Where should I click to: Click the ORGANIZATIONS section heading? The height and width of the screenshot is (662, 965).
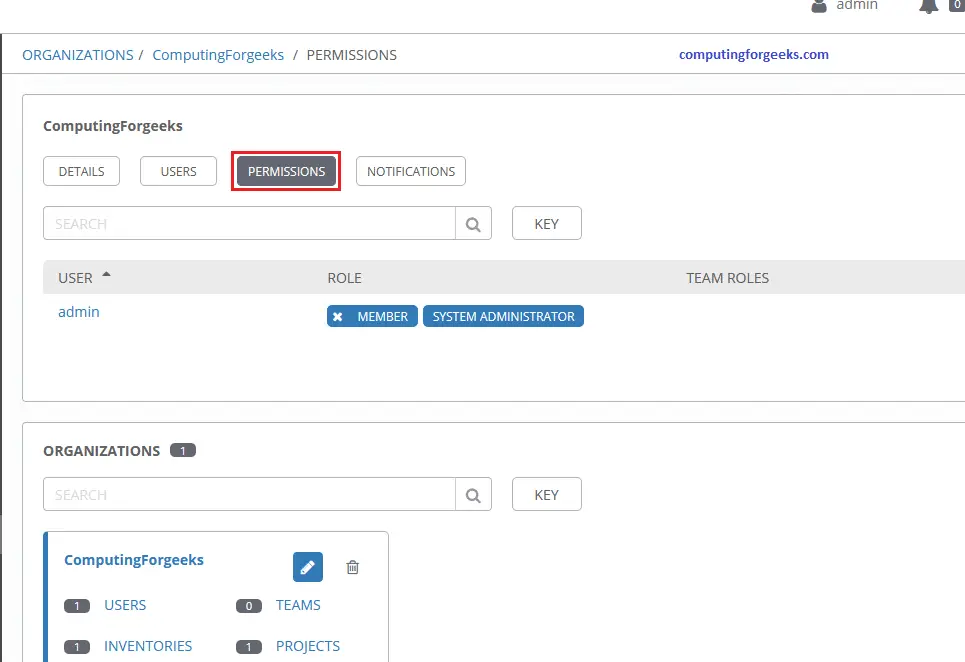pos(102,451)
